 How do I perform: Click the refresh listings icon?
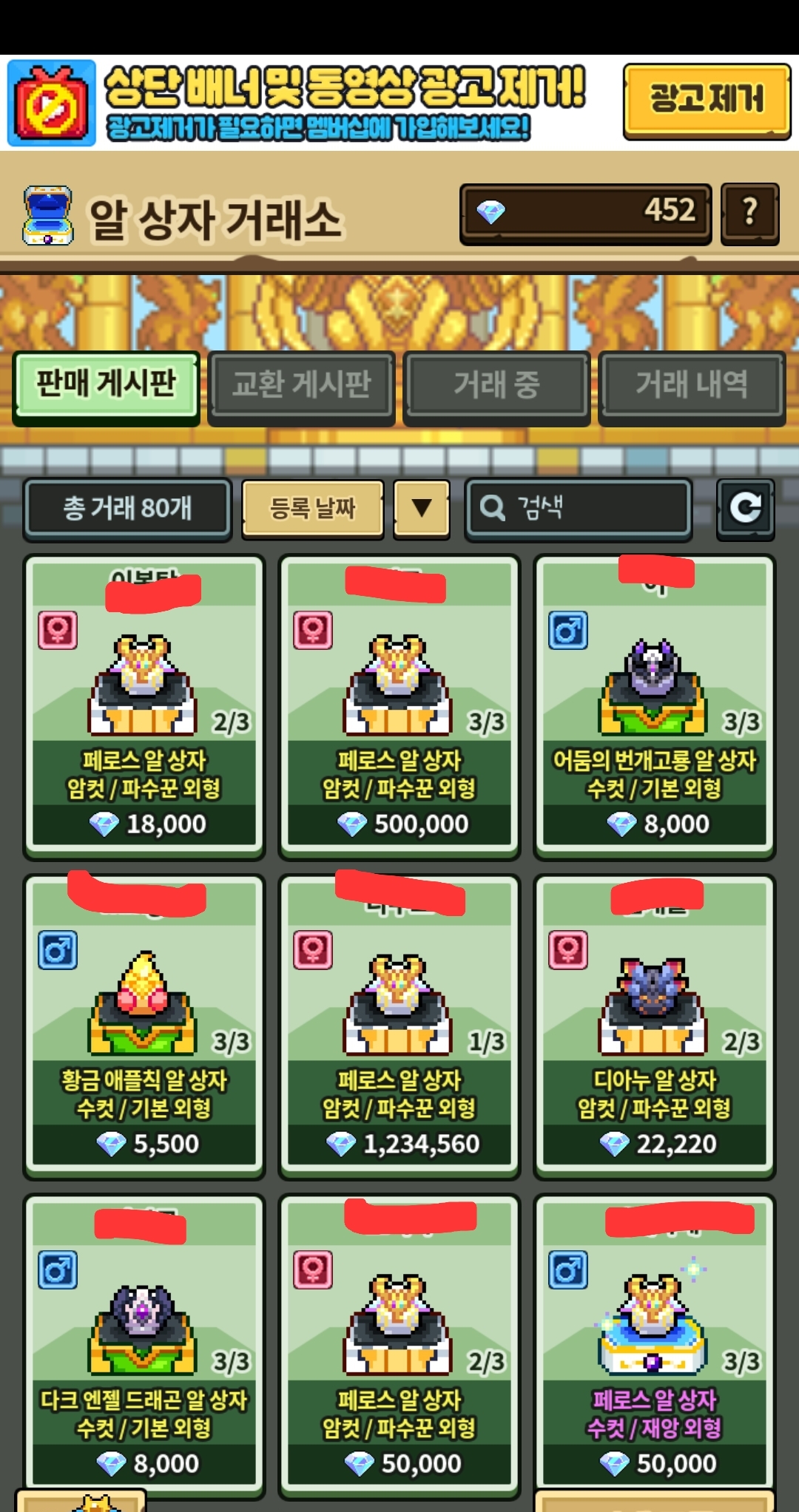point(745,509)
